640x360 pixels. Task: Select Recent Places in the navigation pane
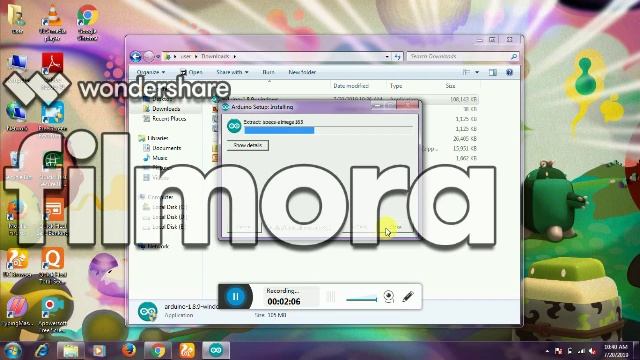tap(164, 119)
